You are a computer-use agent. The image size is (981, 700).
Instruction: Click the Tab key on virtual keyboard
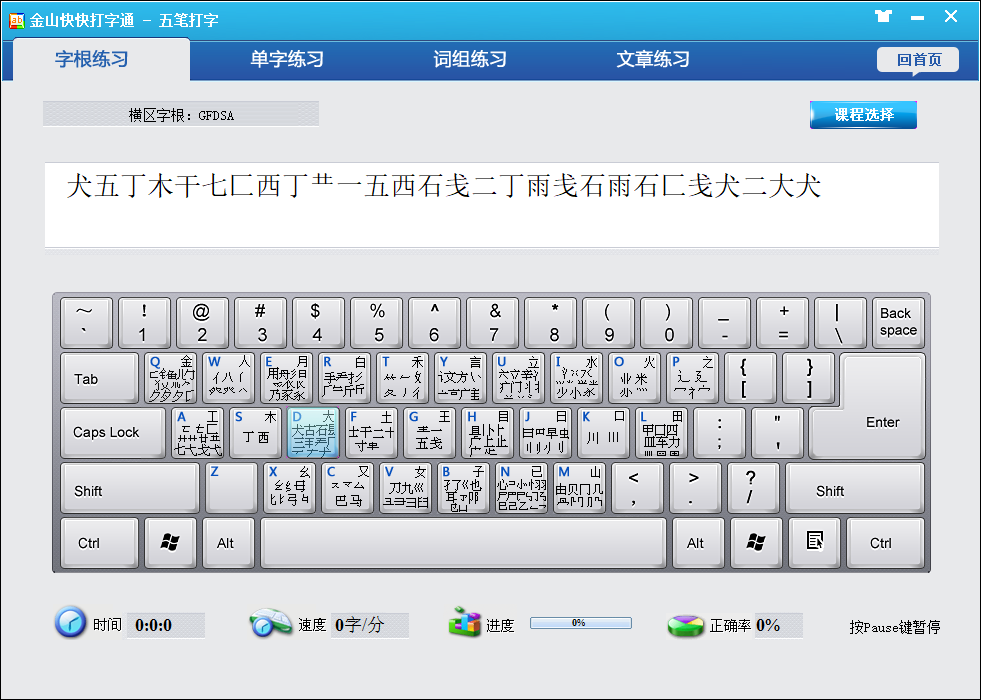[99, 378]
